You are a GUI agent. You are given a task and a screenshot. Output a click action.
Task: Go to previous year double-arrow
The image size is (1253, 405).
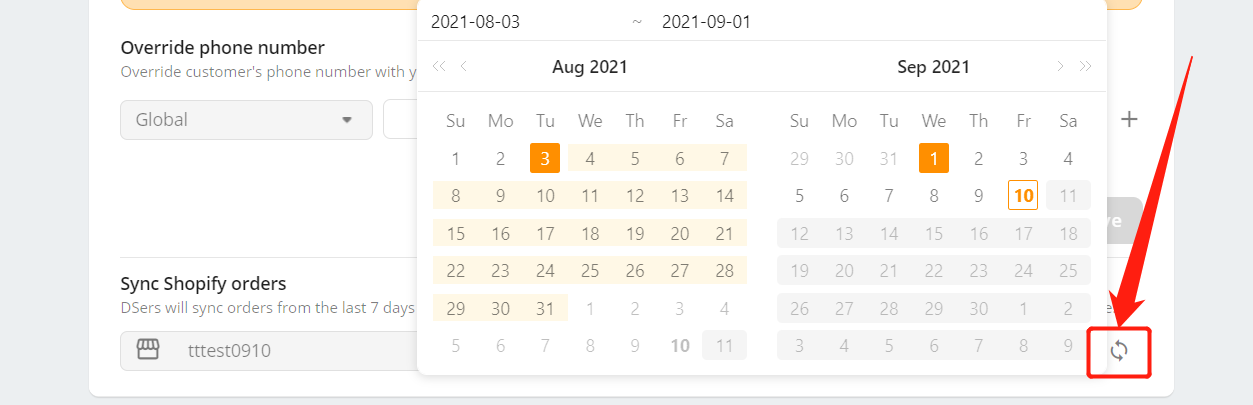(x=438, y=67)
